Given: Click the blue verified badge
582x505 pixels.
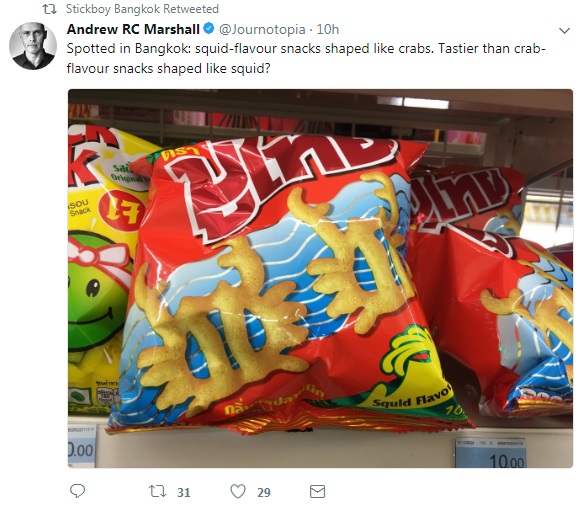Looking at the screenshot, I should (209, 28).
